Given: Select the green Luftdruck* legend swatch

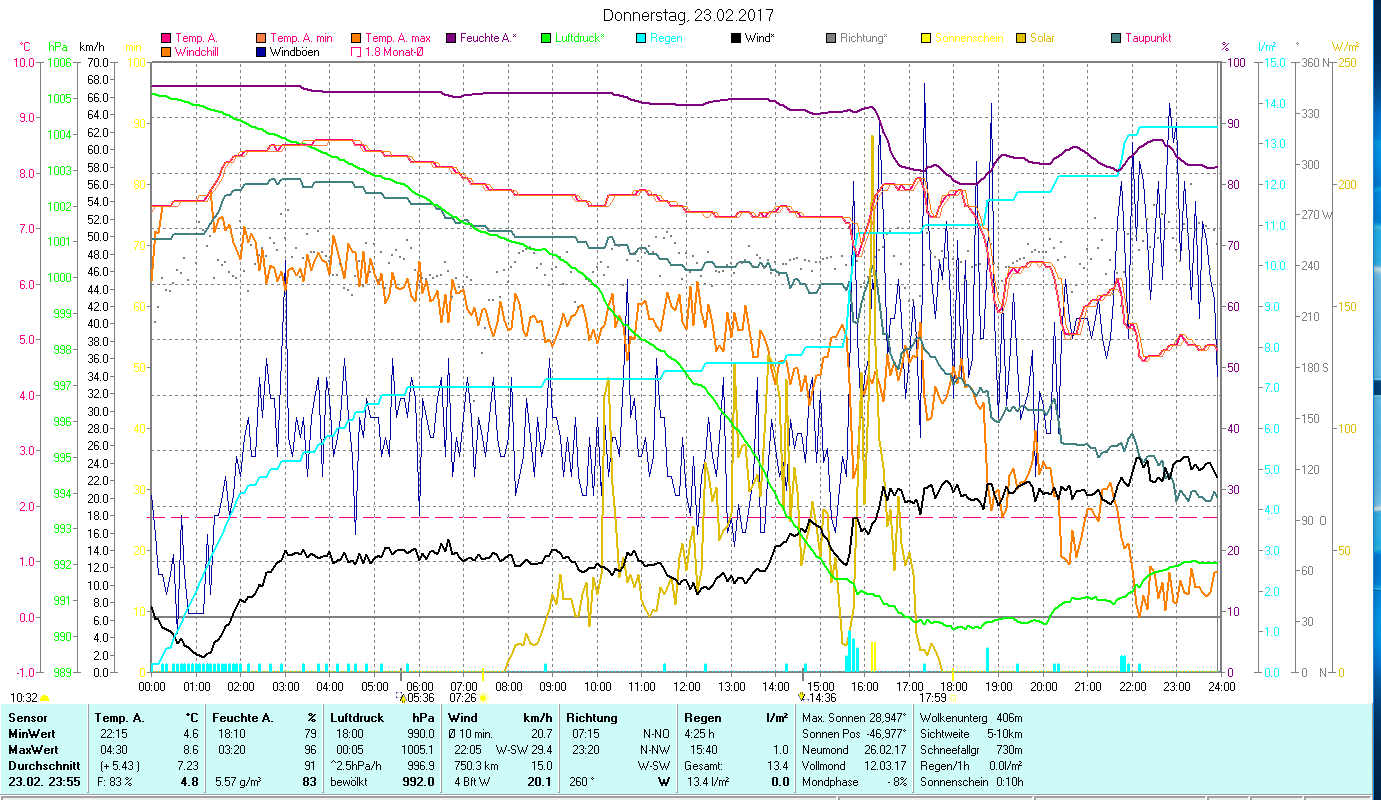Looking at the screenshot, I should tap(546, 38).
